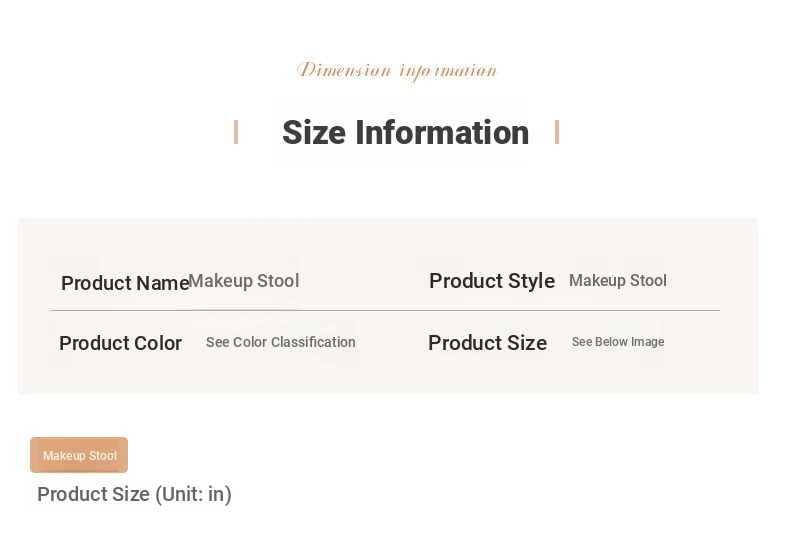Click Makeup Stool next to Product Name
The height and width of the screenshot is (549, 790).
244,281
